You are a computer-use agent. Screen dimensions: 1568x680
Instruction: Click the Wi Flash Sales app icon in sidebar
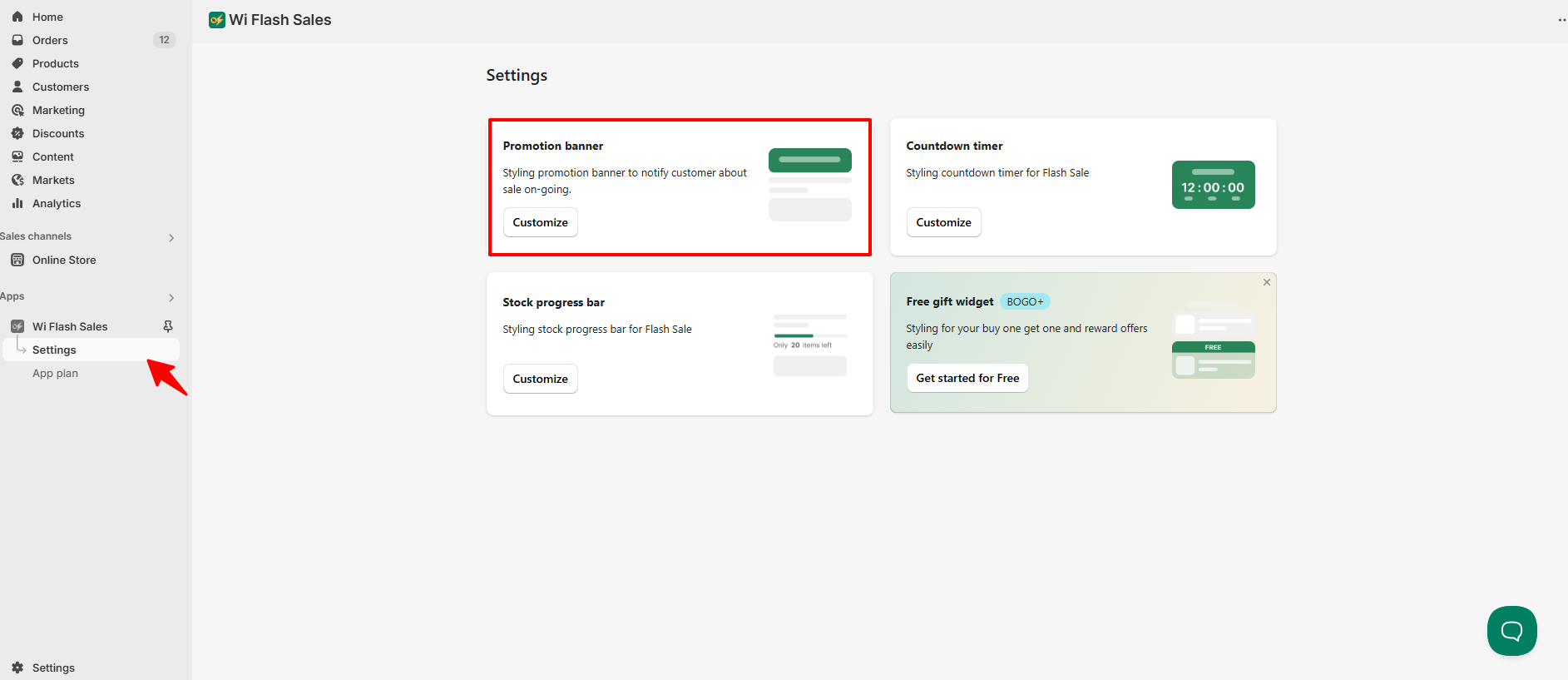(x=17, y=326)
